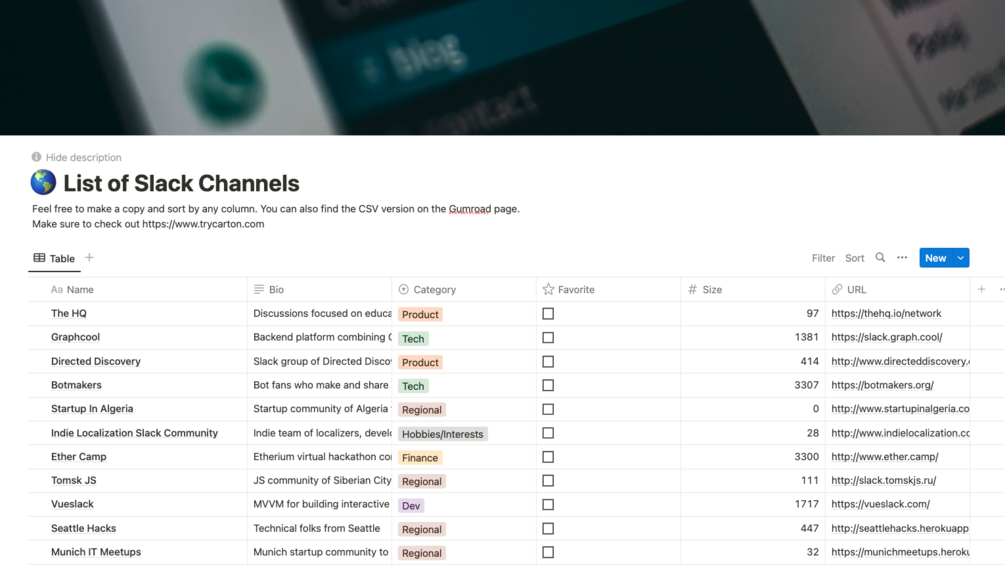Click the Regional tag for Tomsk JS
The height and width of the screenshot is (566, 1005).
(421, 481)
